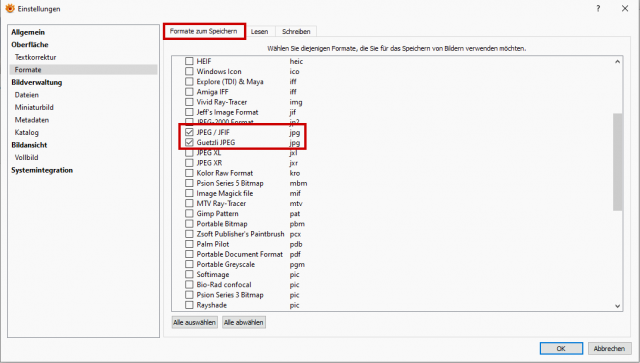
Task: Confirm settings with OK button
Action: [x=561, y=348]
